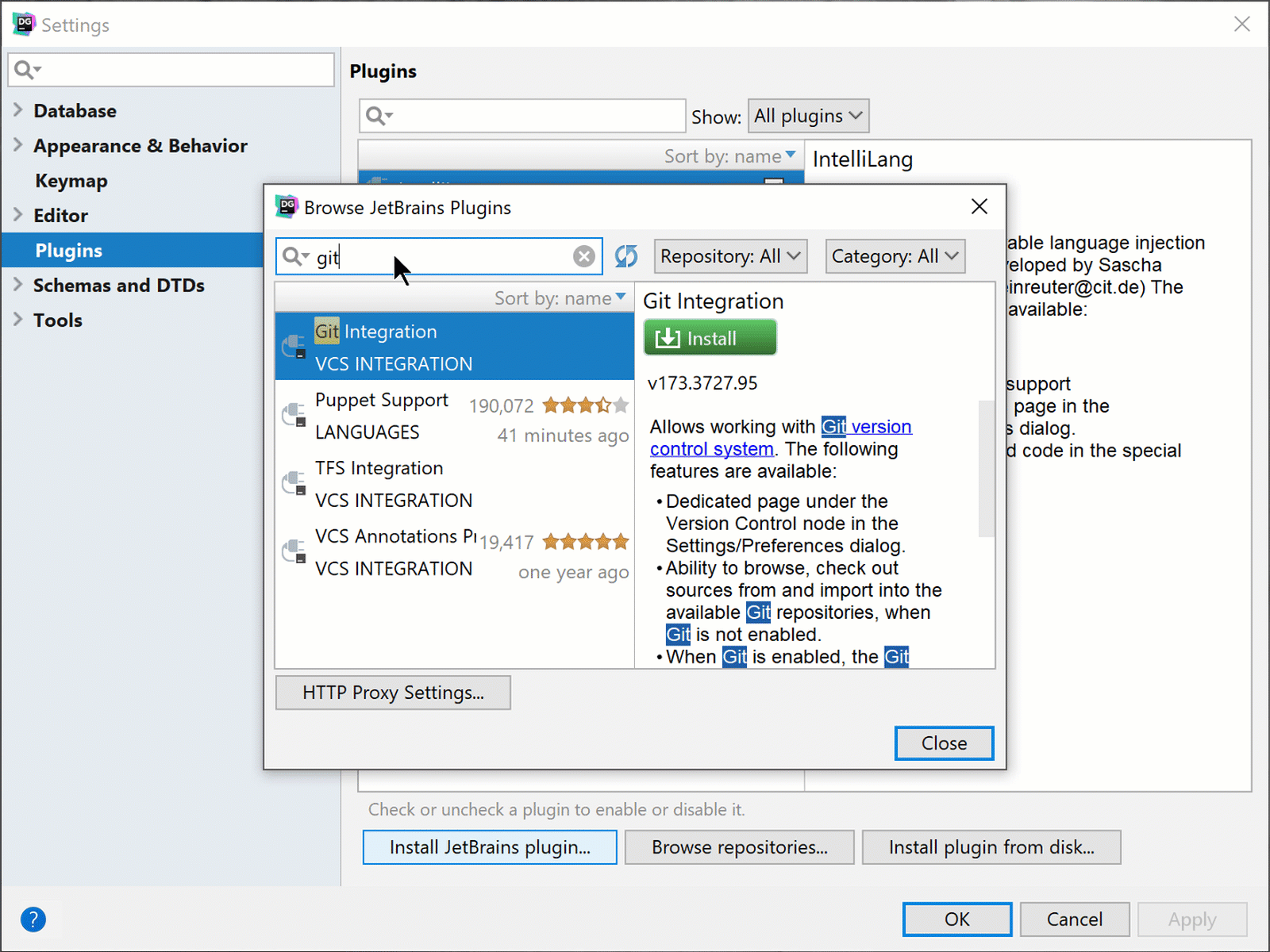
Task: Select the TFS Integration plugin row
Action: pos(454,483)
